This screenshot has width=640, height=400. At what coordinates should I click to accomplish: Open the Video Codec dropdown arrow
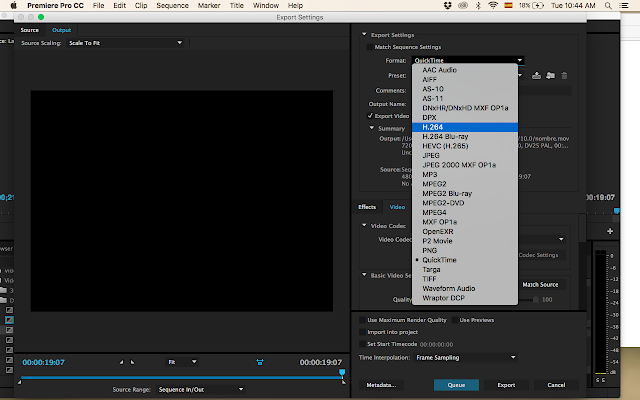pyautogui.click(x=561, y=239)
